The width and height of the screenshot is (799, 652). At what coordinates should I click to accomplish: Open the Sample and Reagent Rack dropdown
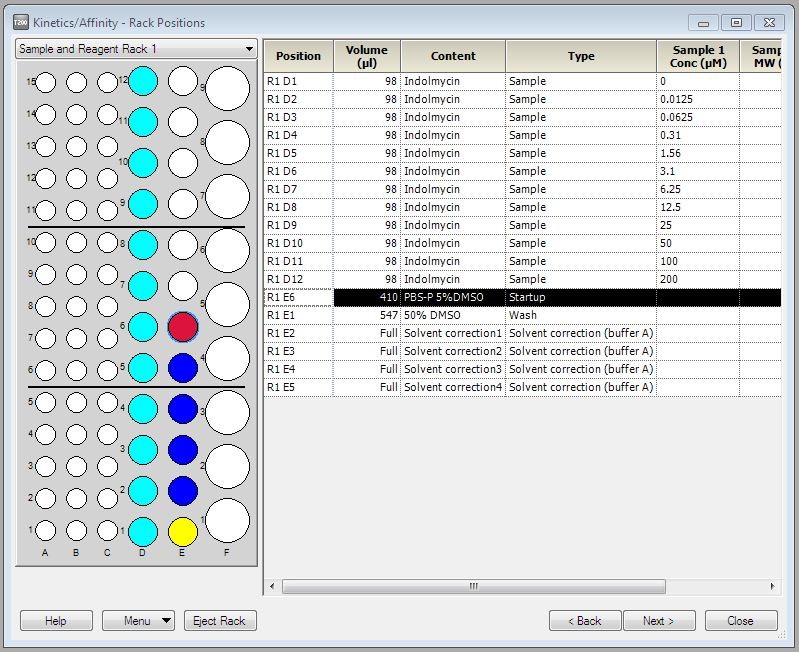click(136, 49)
